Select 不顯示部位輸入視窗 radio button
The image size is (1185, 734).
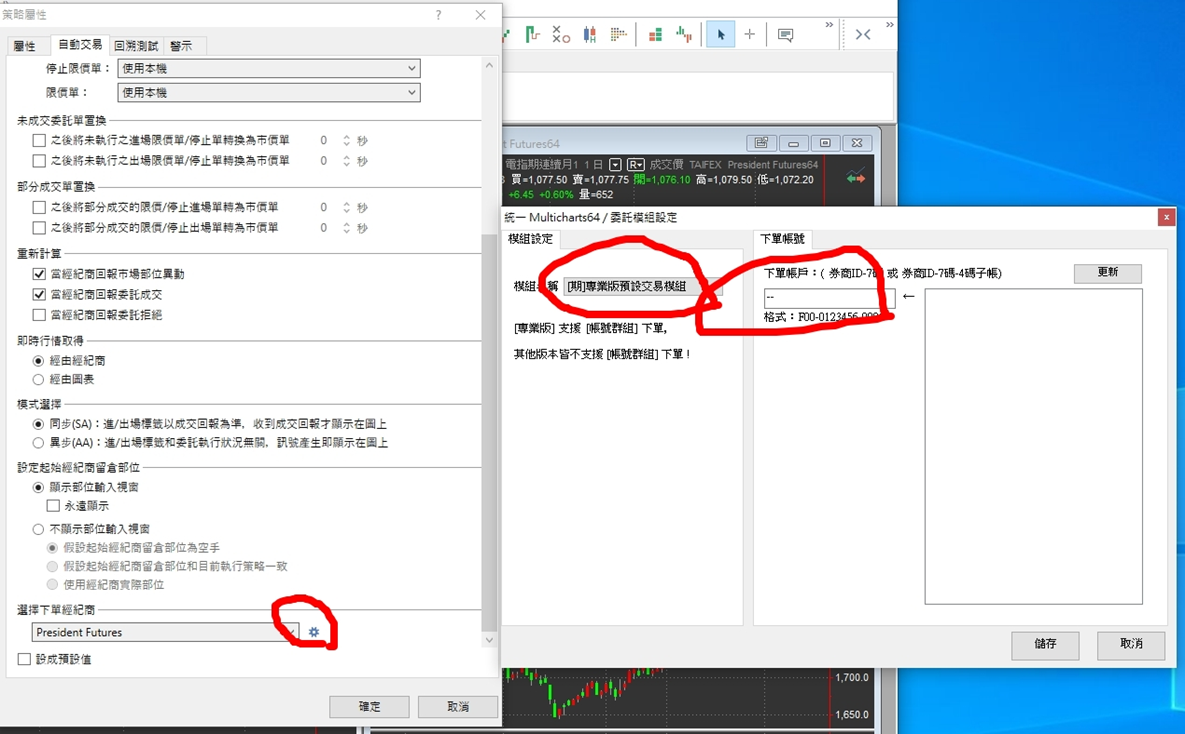click(x=39, y=529)
